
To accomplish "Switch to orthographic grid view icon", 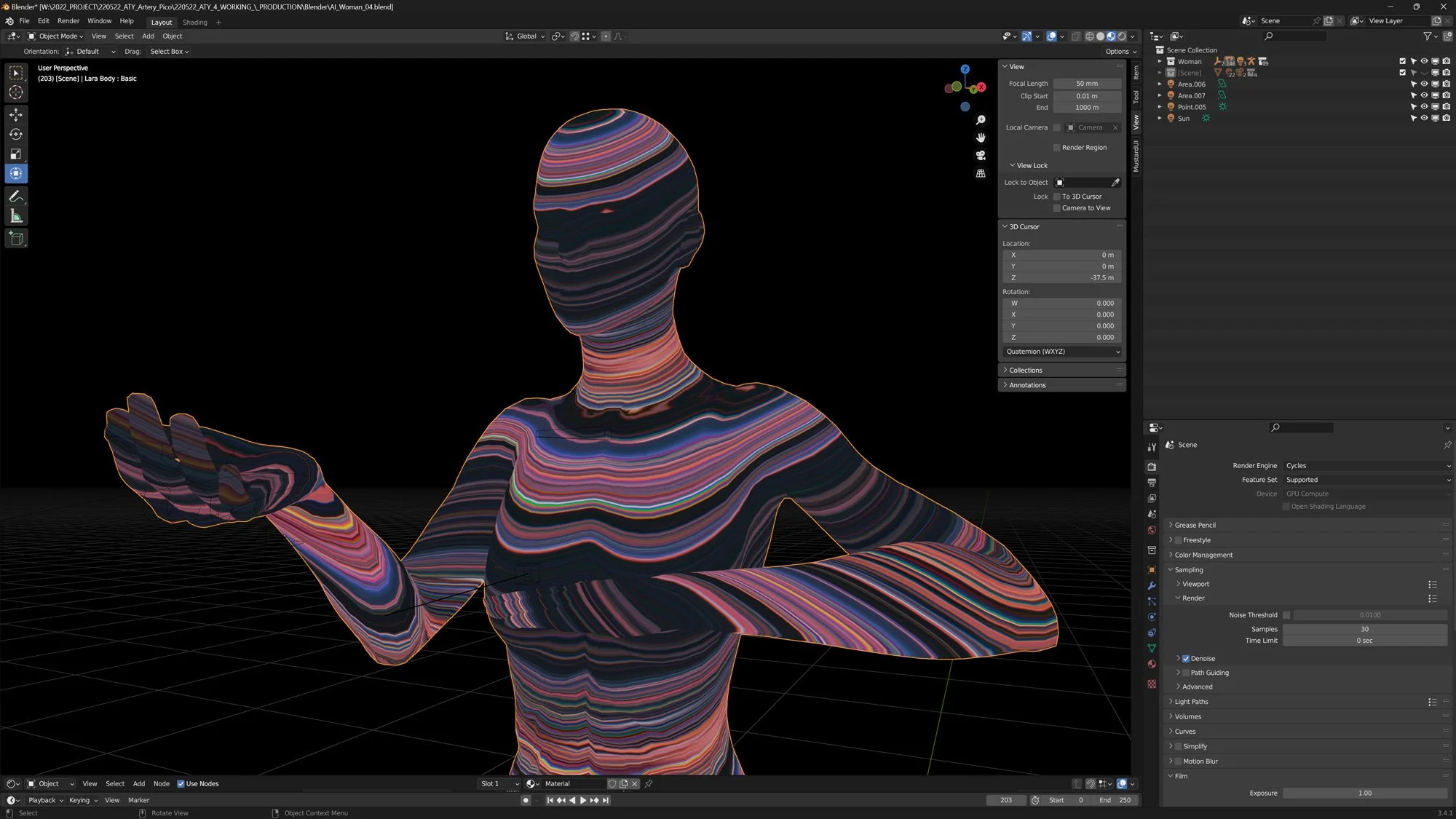I will [981, 173].
